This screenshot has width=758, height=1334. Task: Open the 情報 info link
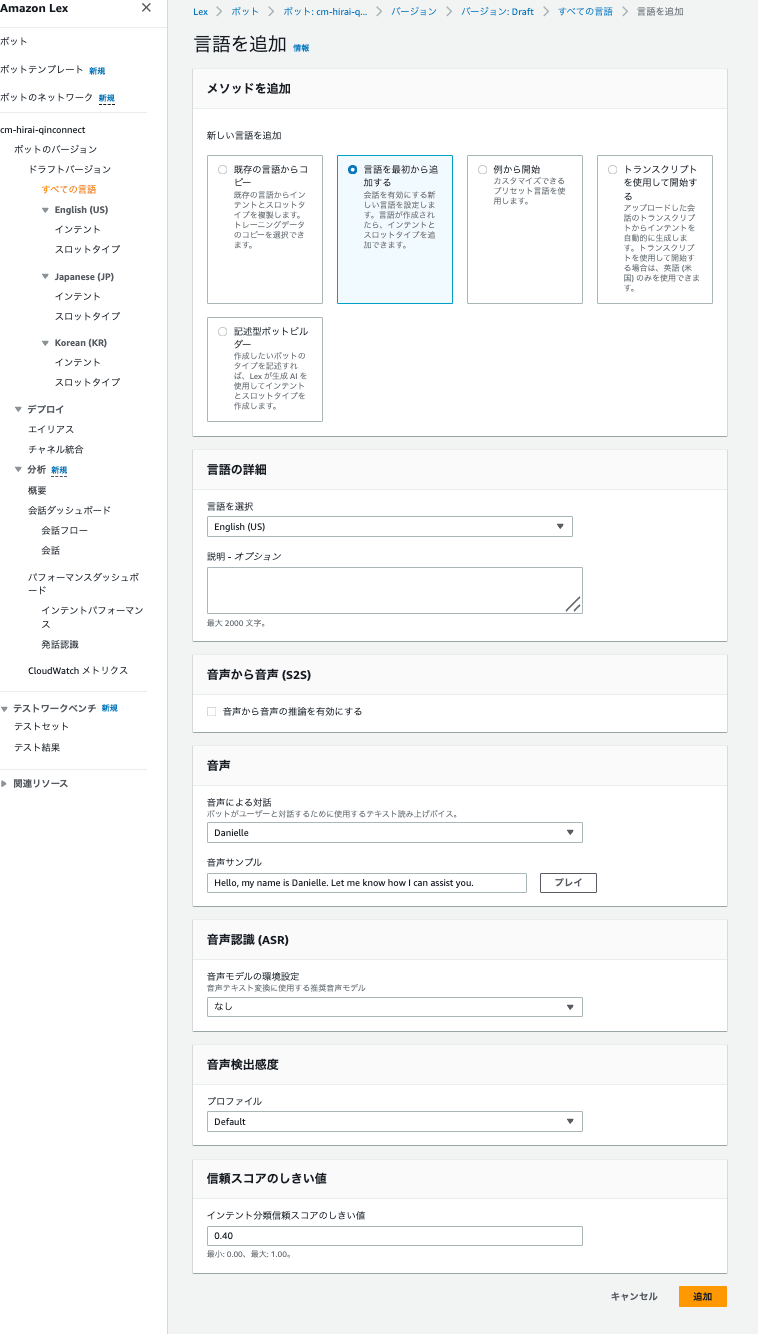click(x=301, y=48)
